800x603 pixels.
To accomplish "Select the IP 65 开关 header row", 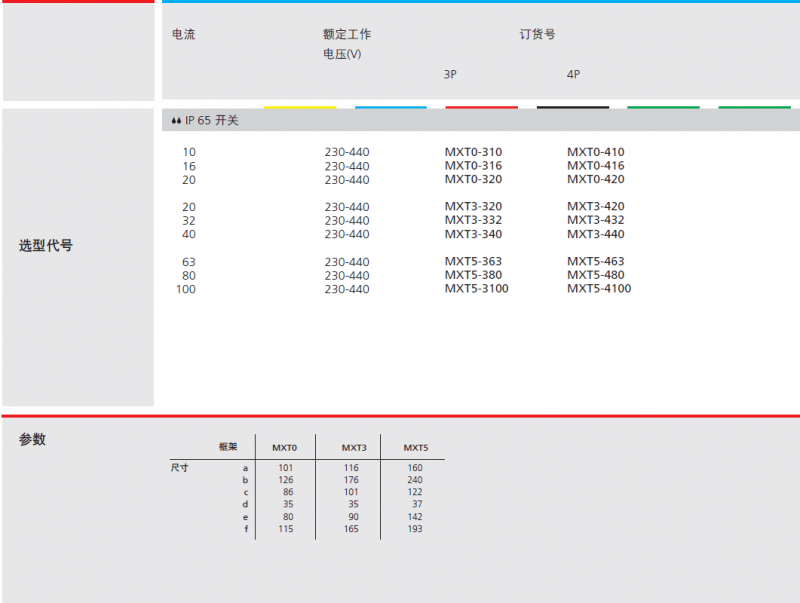I will (480, 120).
